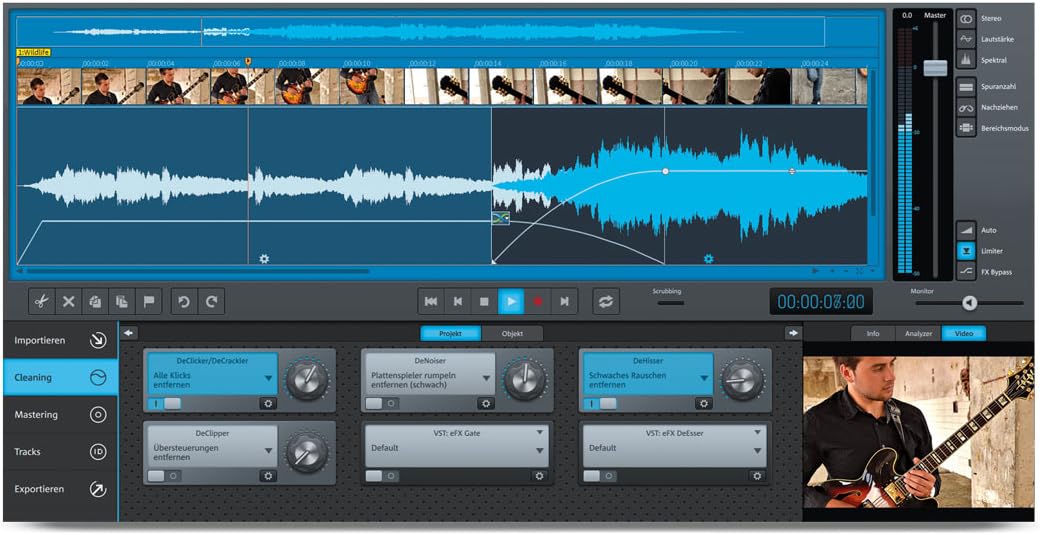This screenshot has height=535, width=1040.
Task: Open the Tracks section
Action: coord(60,451)
